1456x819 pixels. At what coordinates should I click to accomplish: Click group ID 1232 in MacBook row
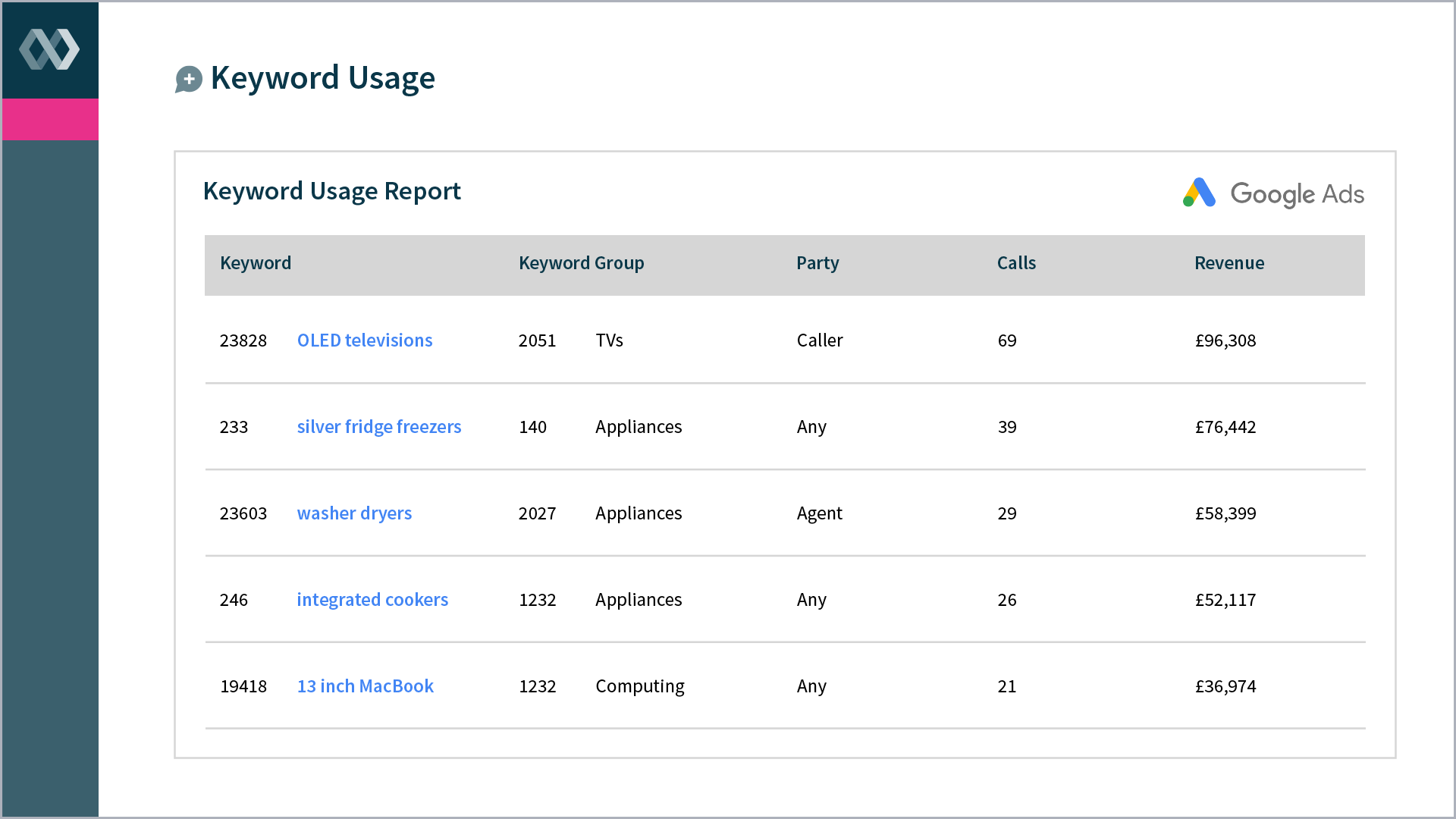click(x=537, y=686)
